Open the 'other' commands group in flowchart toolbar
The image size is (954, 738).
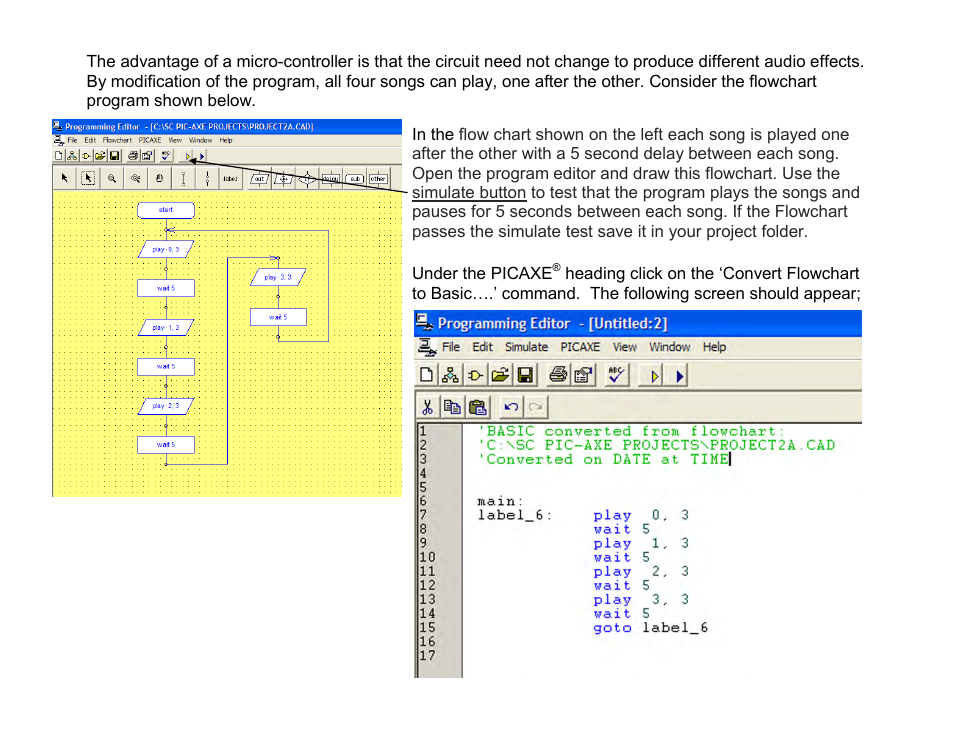tap(378, 178)
